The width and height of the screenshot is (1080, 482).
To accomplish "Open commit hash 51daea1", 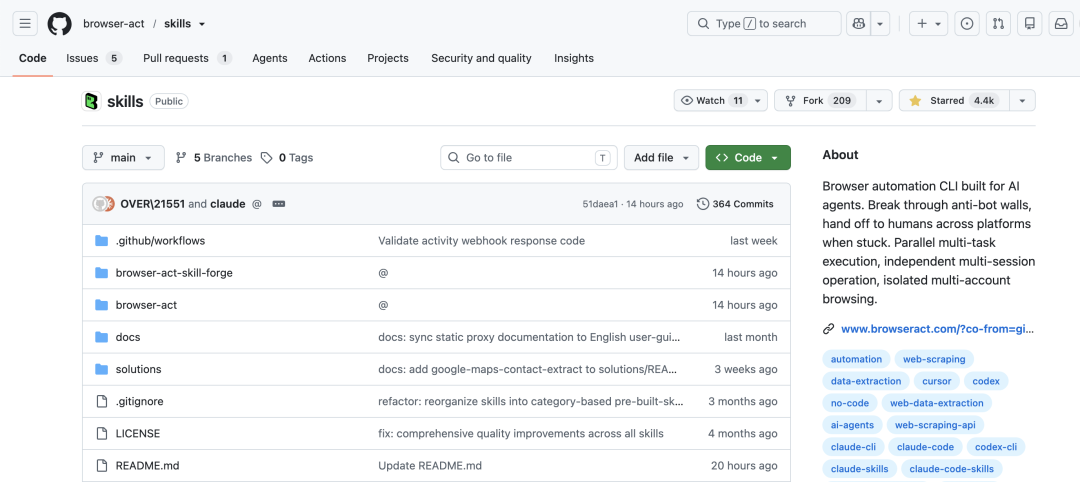I will click(600, 204).
